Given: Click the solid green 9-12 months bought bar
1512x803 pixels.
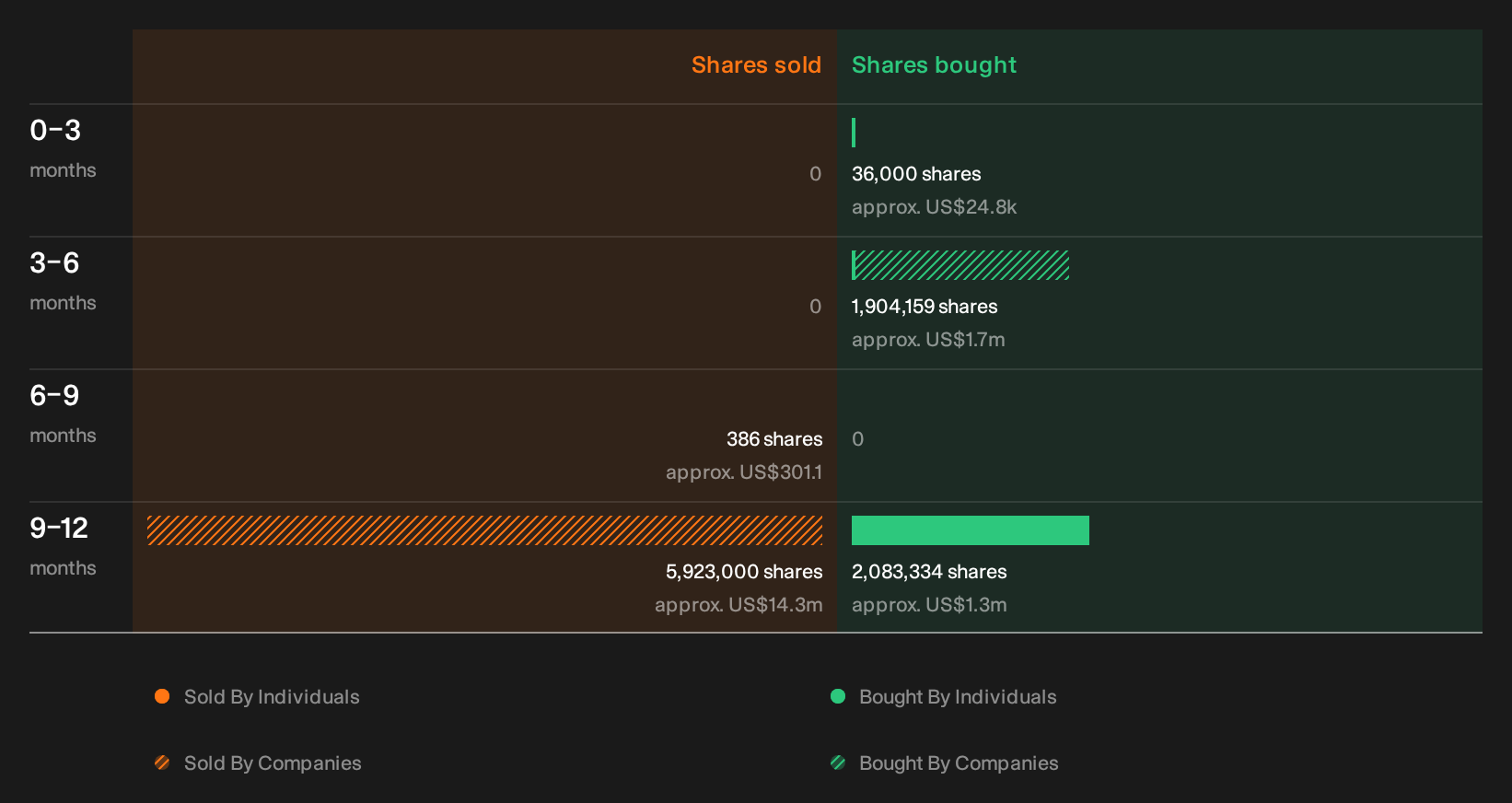Looking at the screenshot, I should (971, 530).
